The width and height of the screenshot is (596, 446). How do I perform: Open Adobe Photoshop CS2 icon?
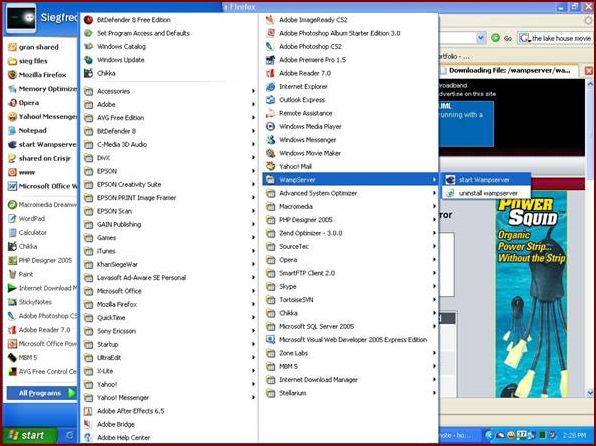[270, 46]
